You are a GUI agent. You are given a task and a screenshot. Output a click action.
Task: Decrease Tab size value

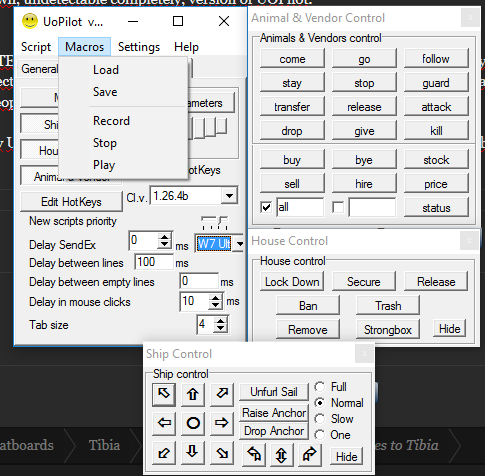pyautogui.click(x=221, y=328)
